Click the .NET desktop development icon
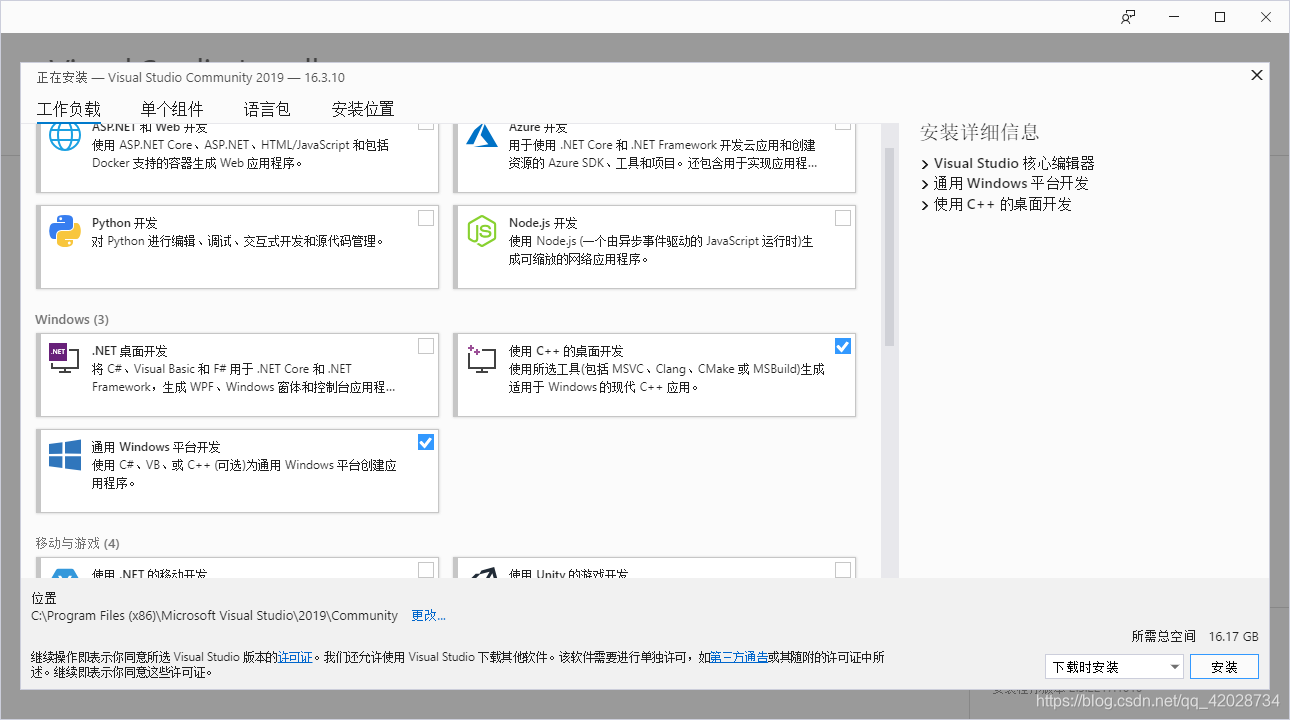Image resolution: width=1290 pixels, height=720 pixels. (x=65, y=358)
